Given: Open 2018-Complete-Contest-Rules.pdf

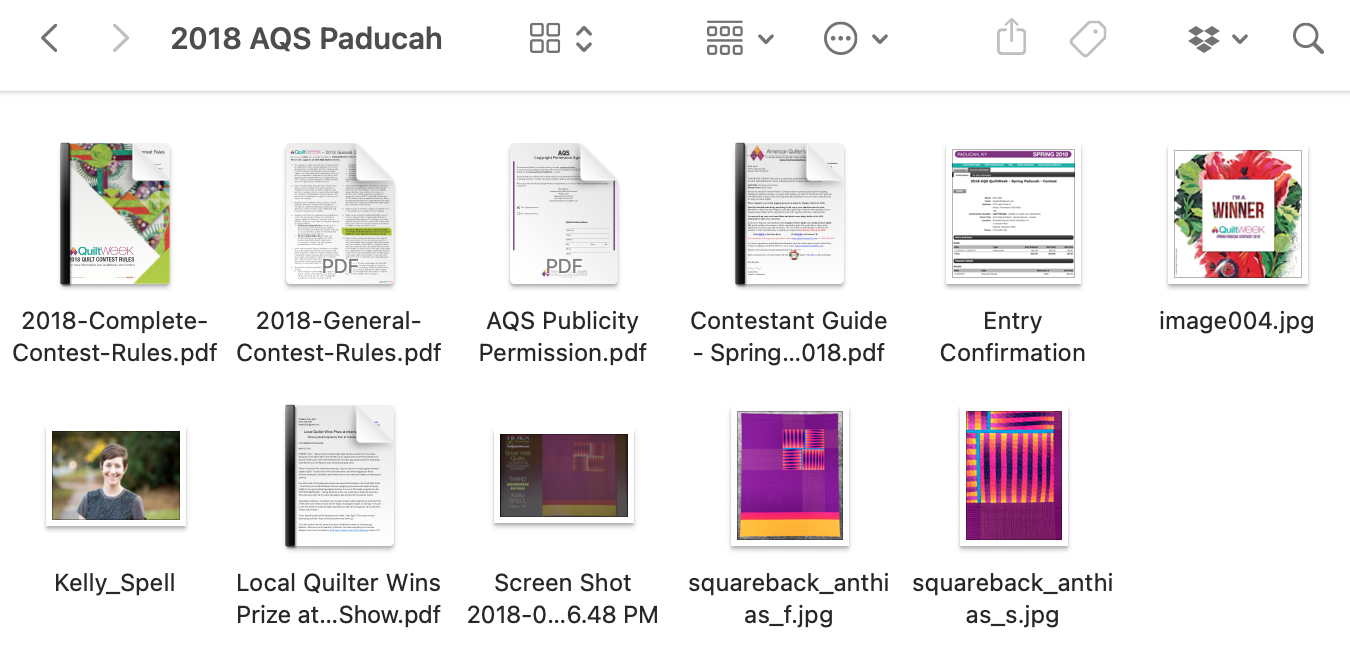Looking at the screenshot, I should click(115, 213).
